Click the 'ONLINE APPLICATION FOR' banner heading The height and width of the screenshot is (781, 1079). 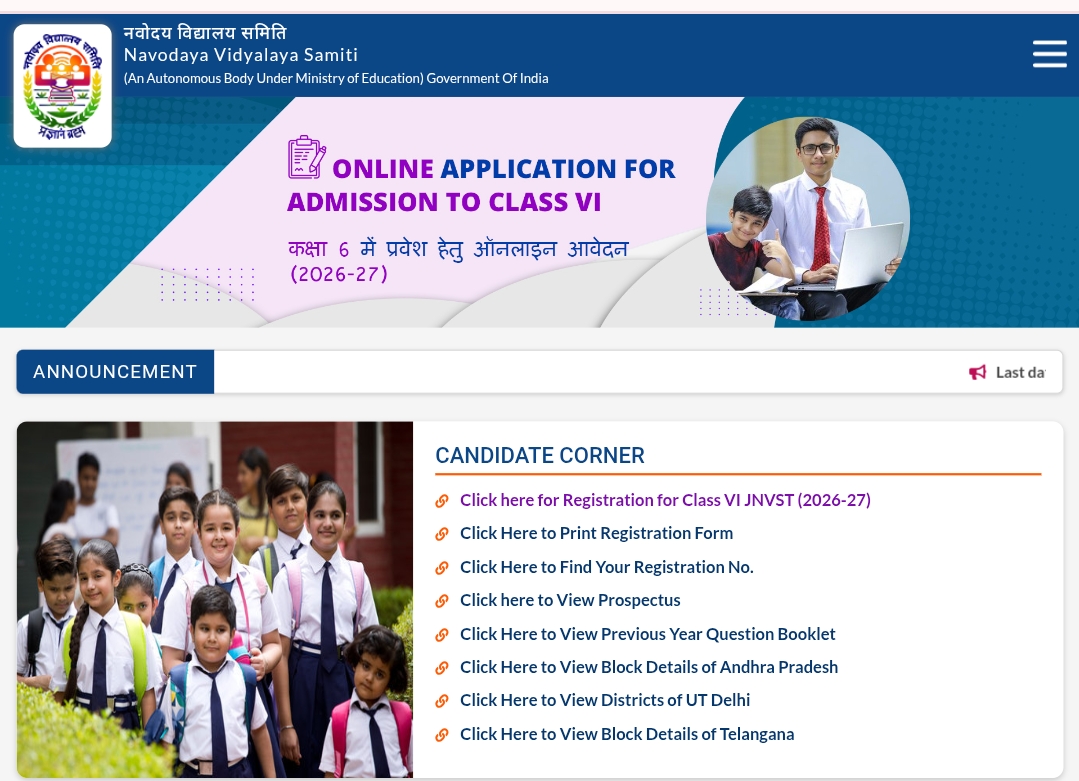click(x=504, y=169)
